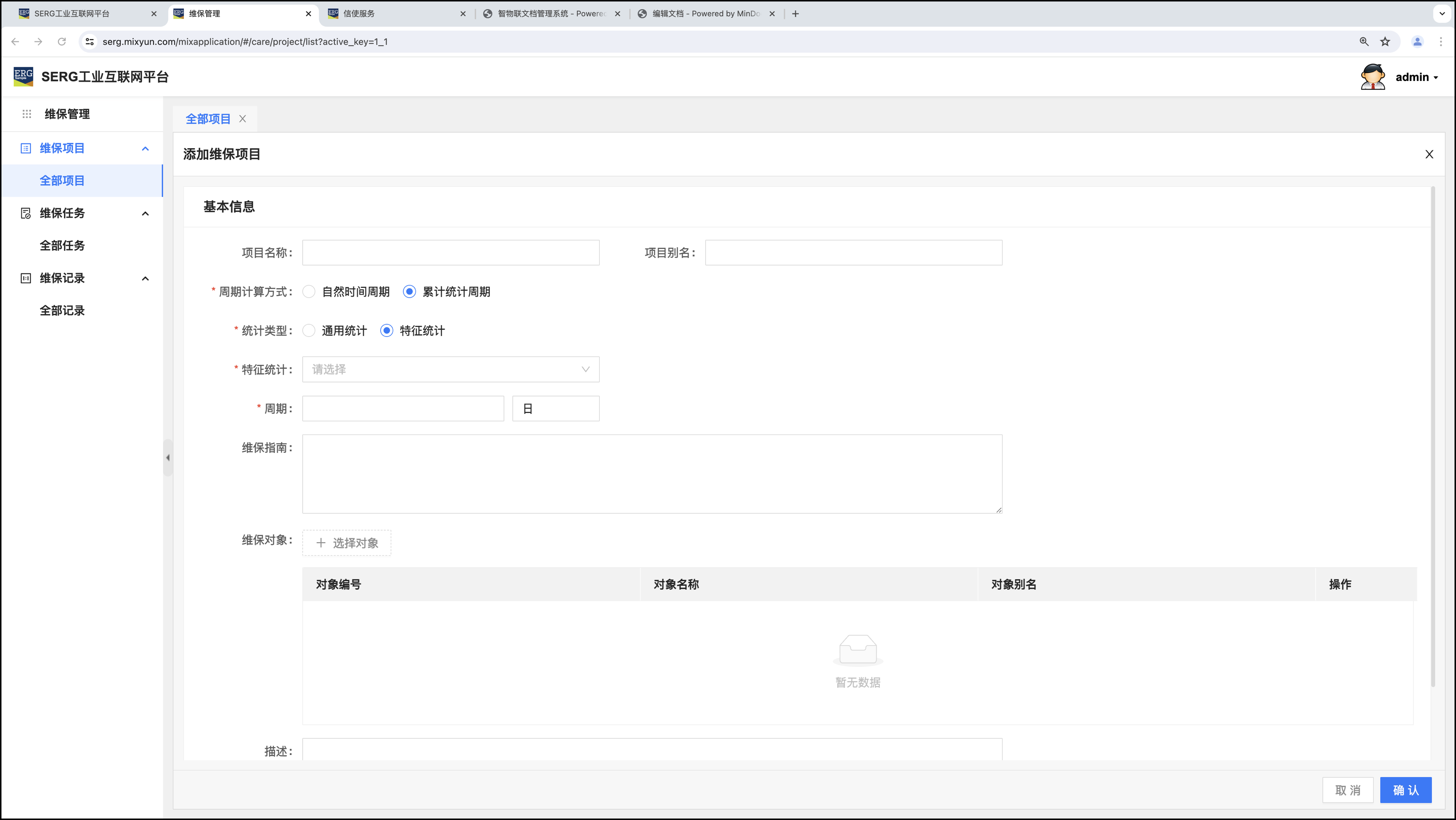
Task: Select the 累计统计周期 radio option
Action: [409, 292]
